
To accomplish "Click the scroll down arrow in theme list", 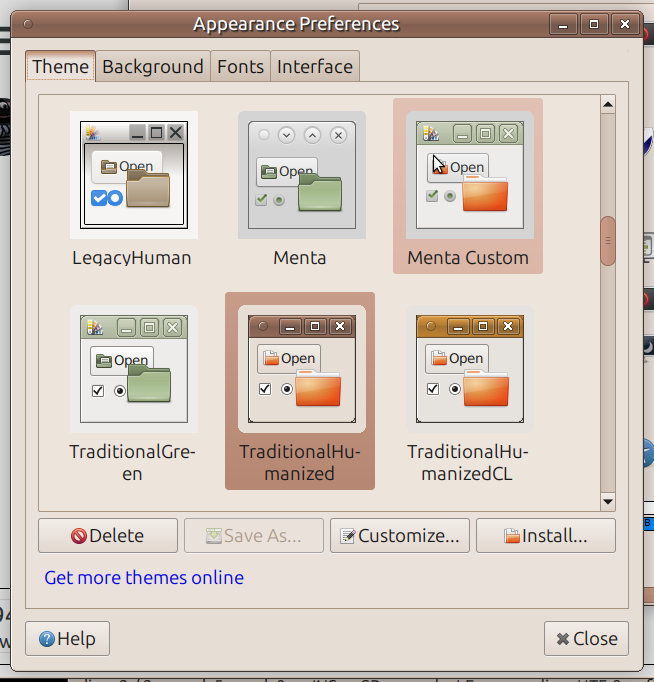I will pos(607,502).
